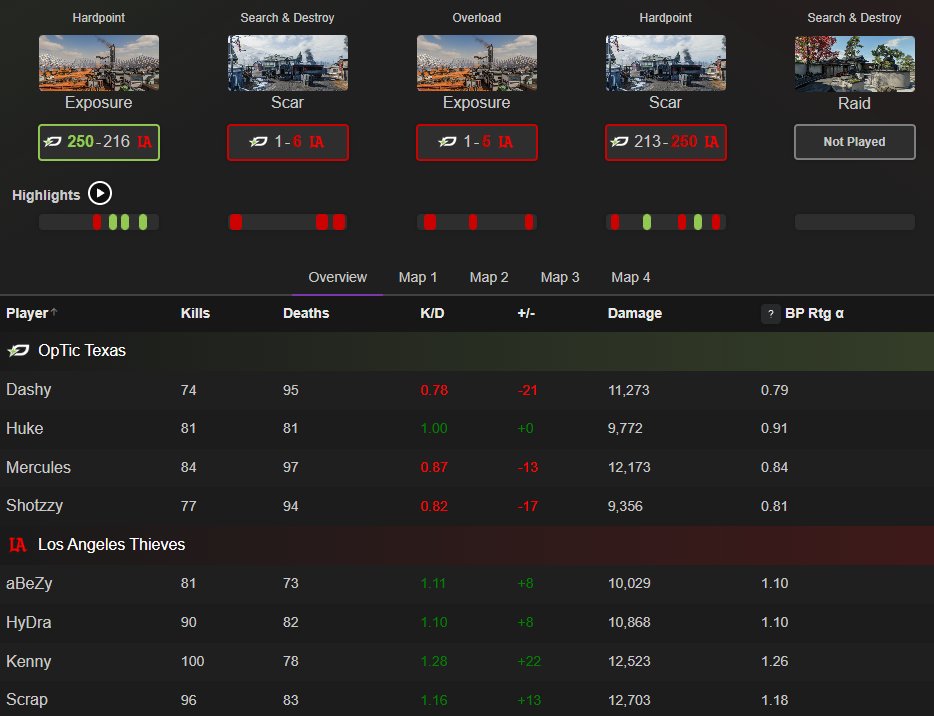Open player Mercules's profile
Screen dimensions: 934x716
[38, 467]
